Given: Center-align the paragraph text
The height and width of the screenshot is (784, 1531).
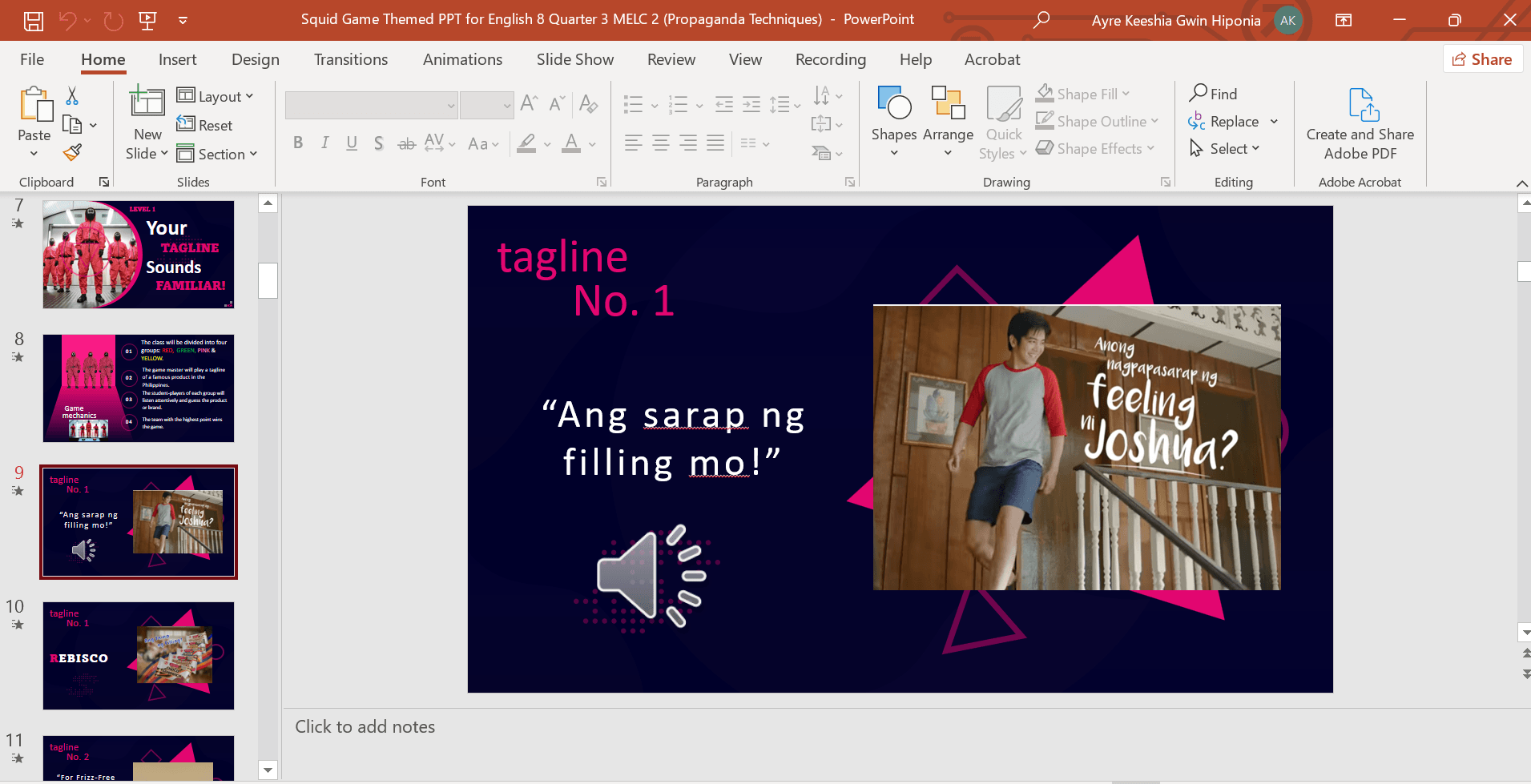Looking at the screenshot, I should click(x=661, y=143).
